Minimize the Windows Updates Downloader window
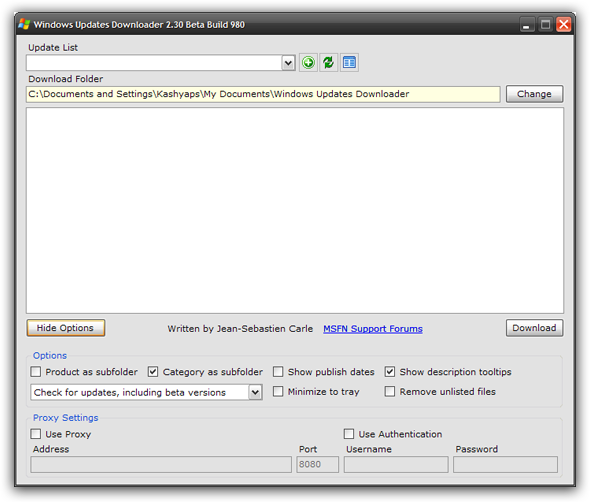This screenshot has width=590, height=502. coord(527,25)
